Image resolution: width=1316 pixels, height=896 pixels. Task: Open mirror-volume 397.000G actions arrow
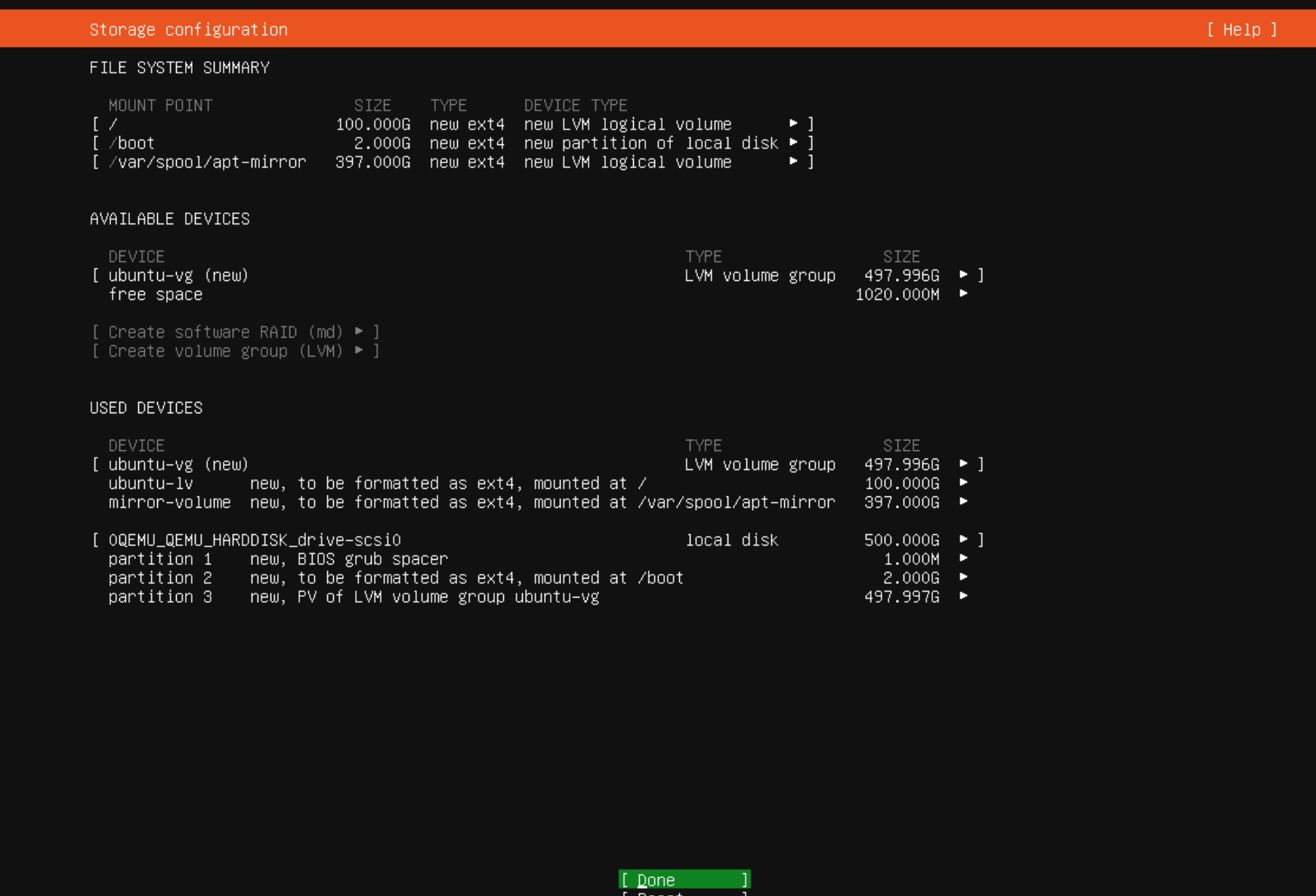click(x=963, y=501)
